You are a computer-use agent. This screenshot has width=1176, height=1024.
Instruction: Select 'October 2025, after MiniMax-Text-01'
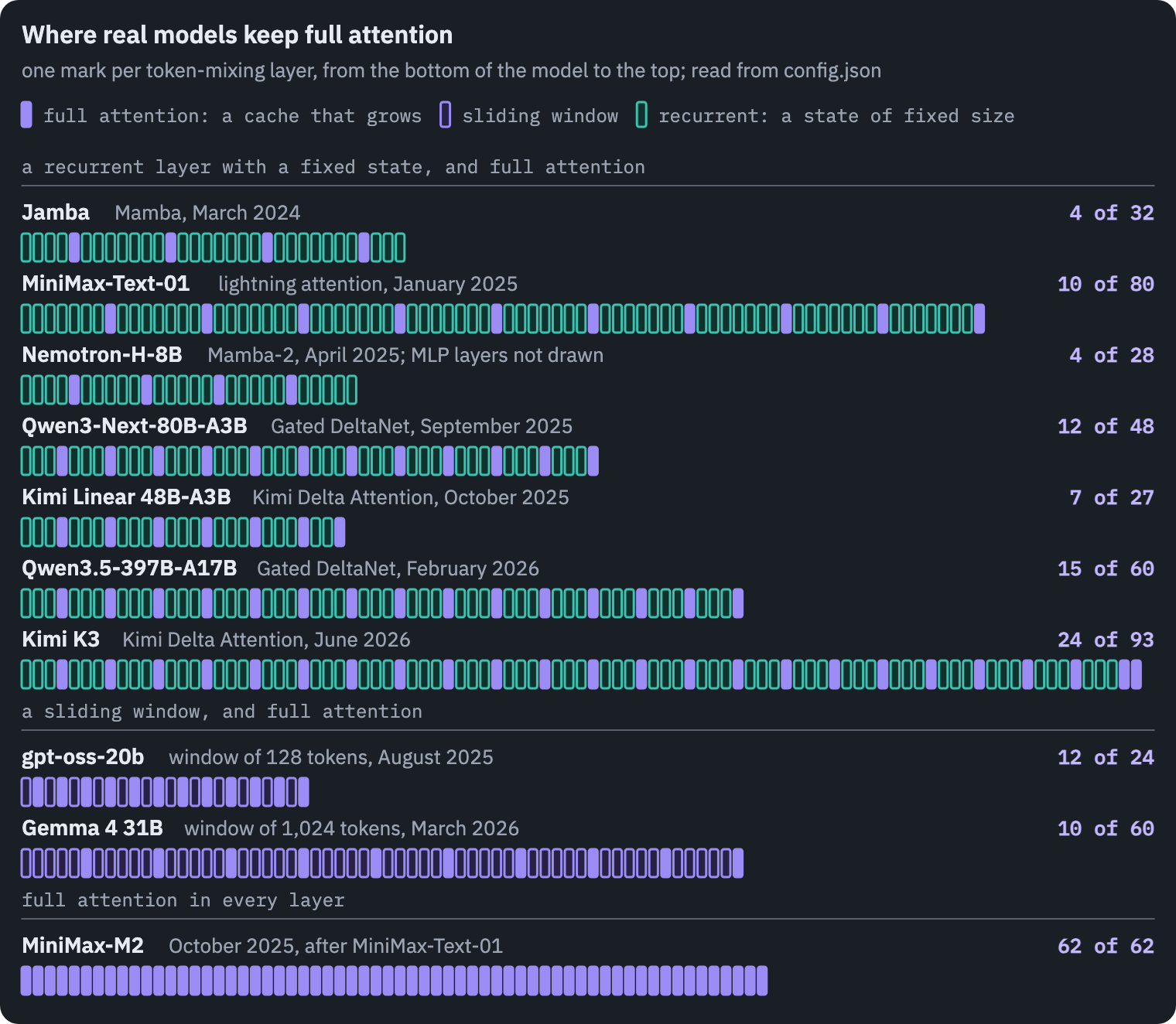(x=336, y=946)
